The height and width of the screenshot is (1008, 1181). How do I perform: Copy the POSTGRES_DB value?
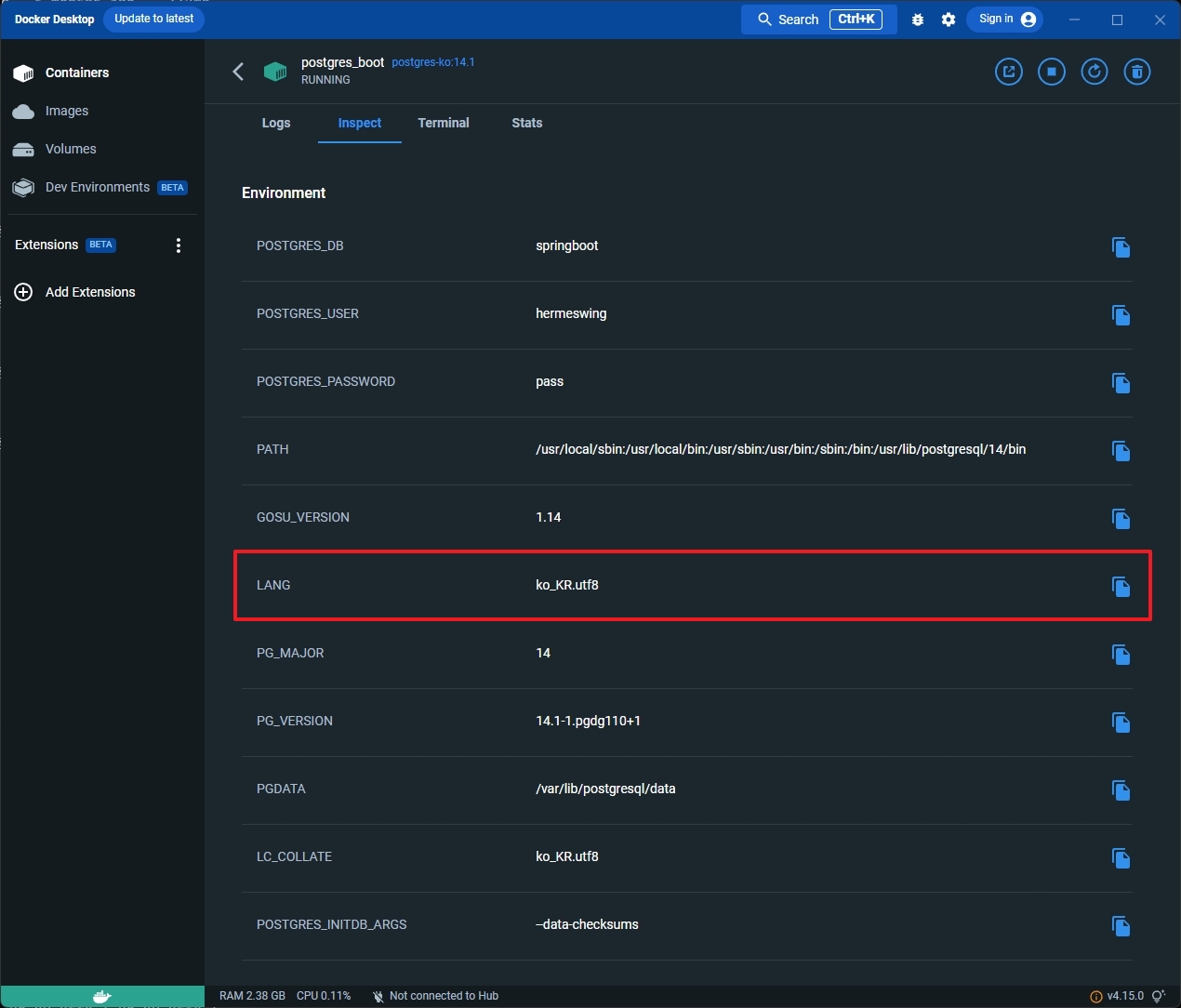(1121, 247)
